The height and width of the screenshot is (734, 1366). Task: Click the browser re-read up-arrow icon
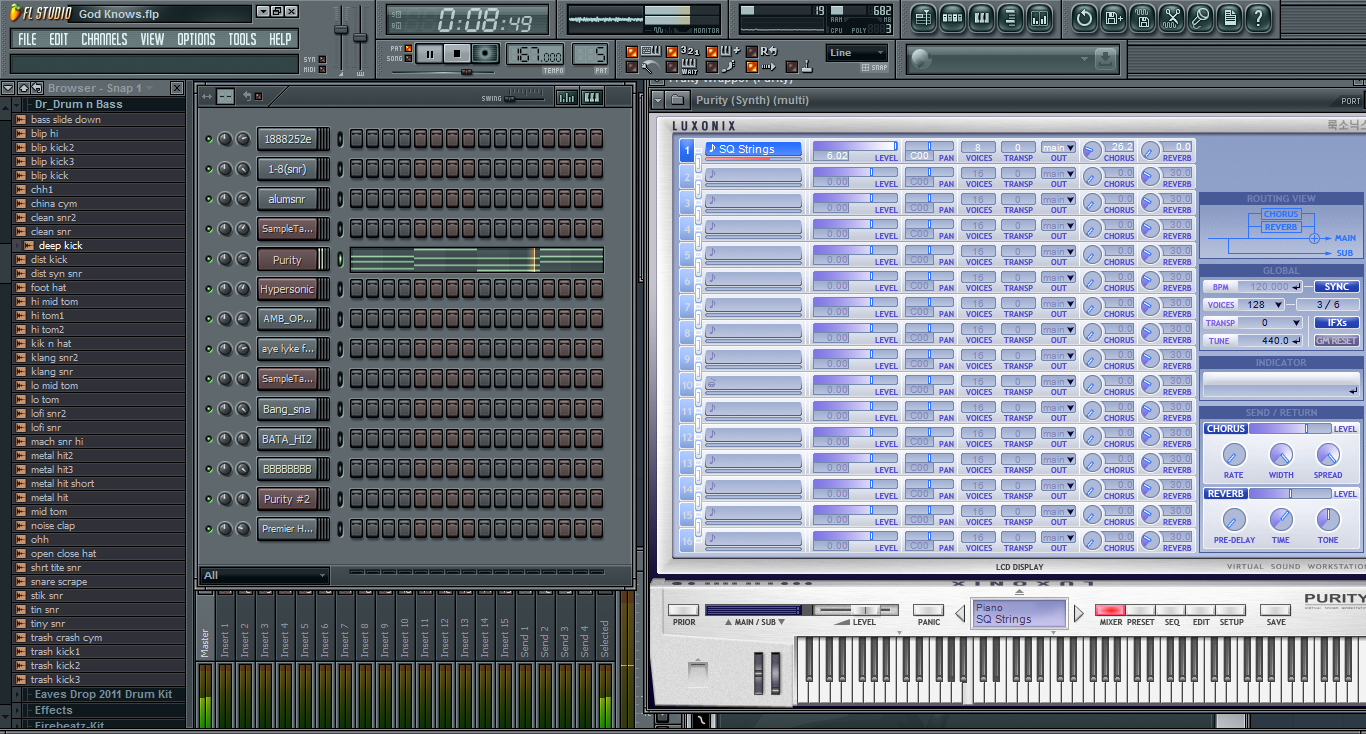[24, 88]
